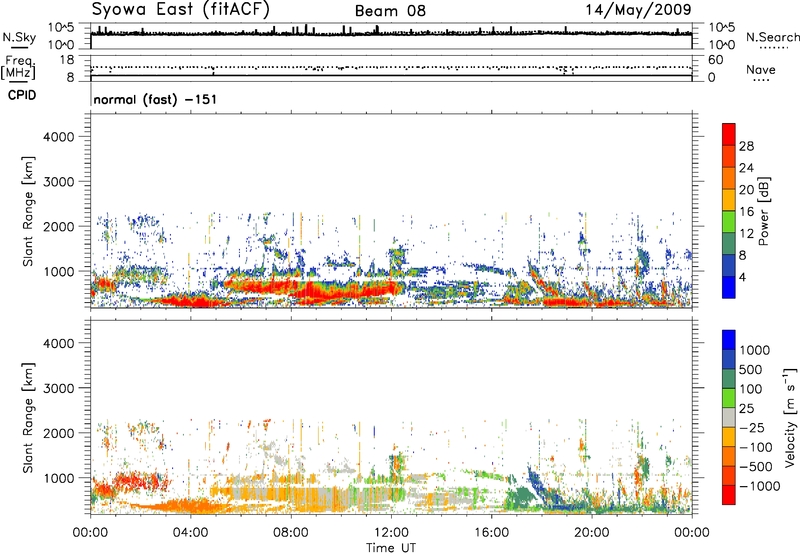Click the '28' tick on Power colorbar
800x554 pixels.
(x=746, y=146)
